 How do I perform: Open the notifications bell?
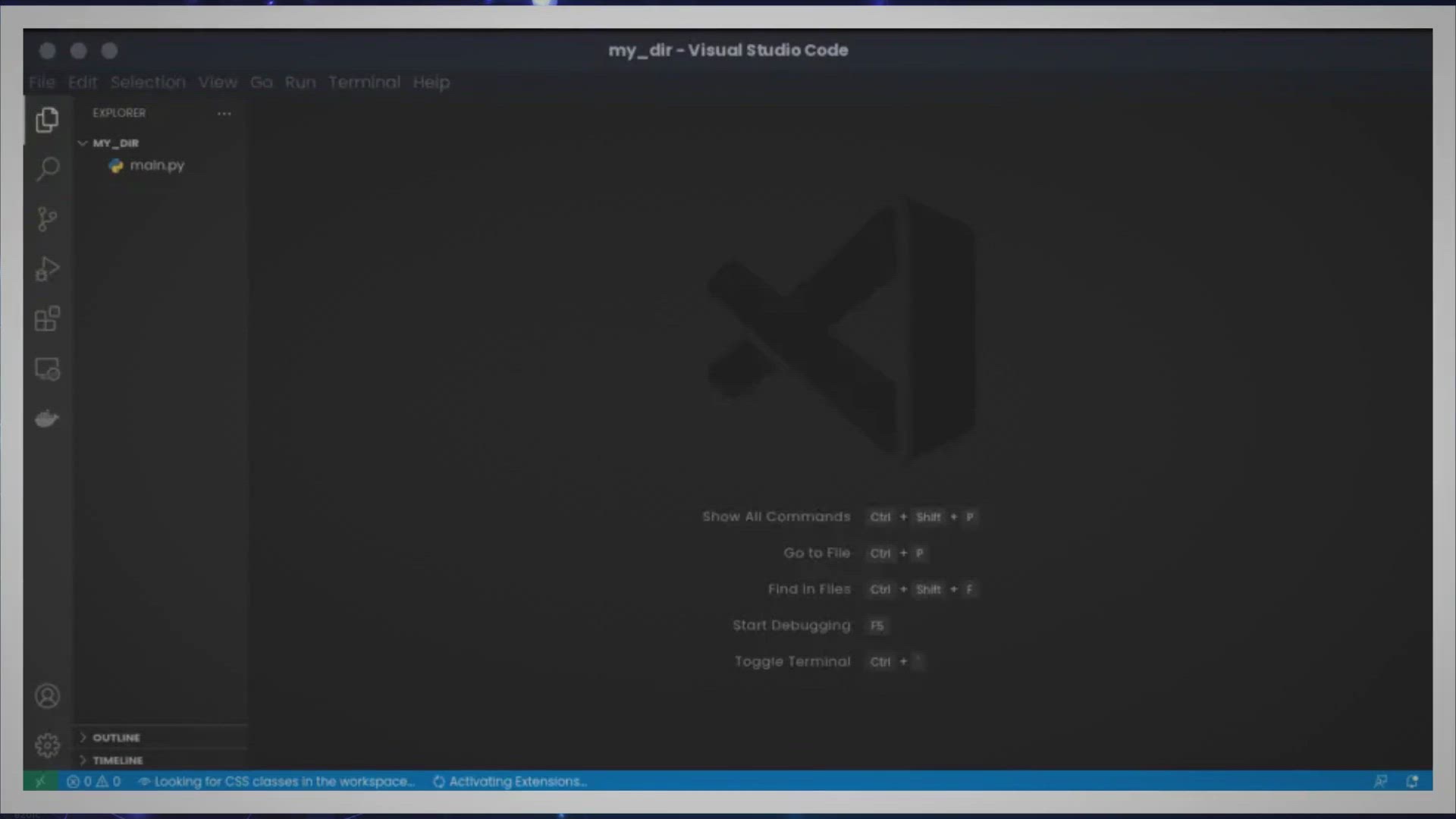[1412, 781]
